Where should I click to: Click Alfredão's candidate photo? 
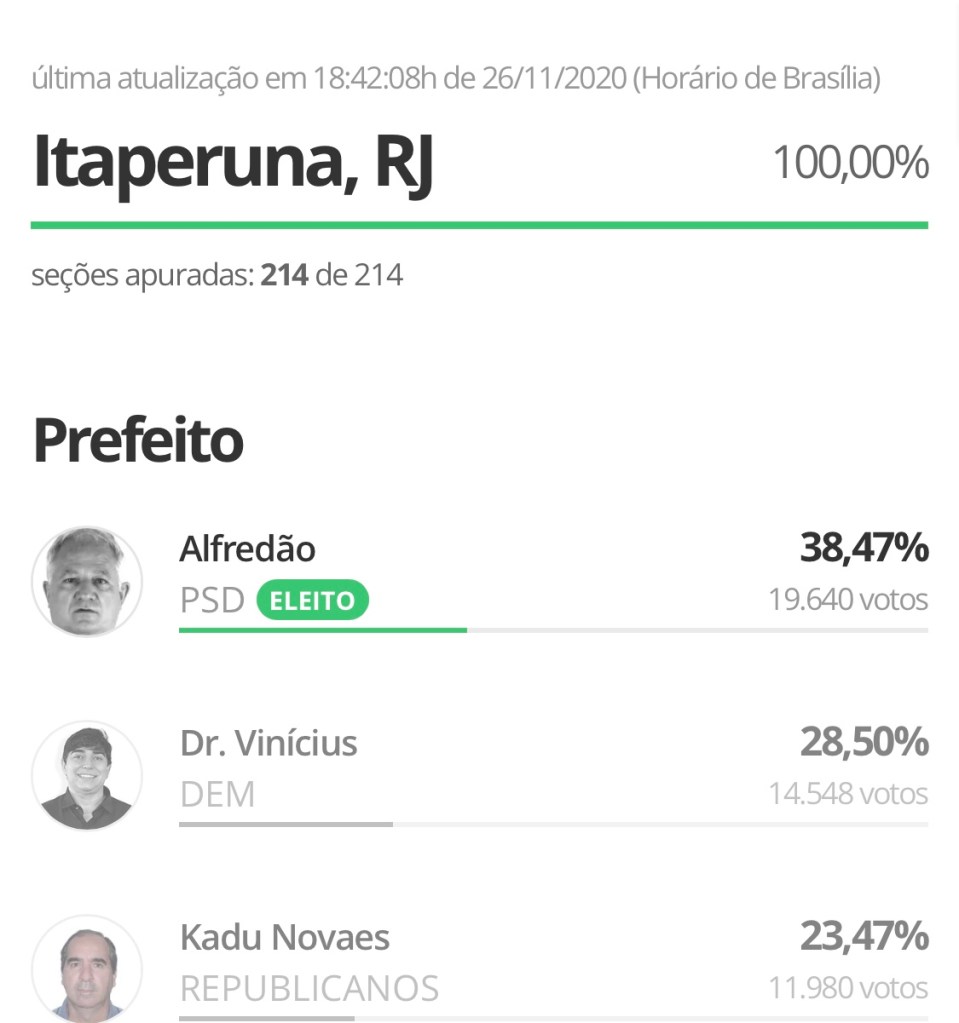pos(87,581)
